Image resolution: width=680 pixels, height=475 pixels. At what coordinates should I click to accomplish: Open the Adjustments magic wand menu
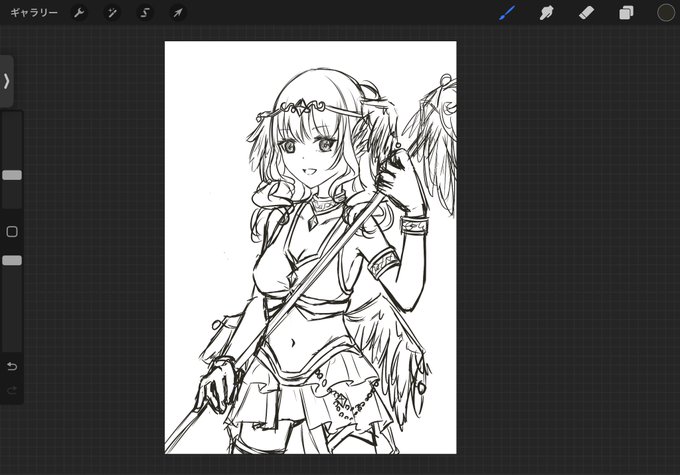point(112,13)
